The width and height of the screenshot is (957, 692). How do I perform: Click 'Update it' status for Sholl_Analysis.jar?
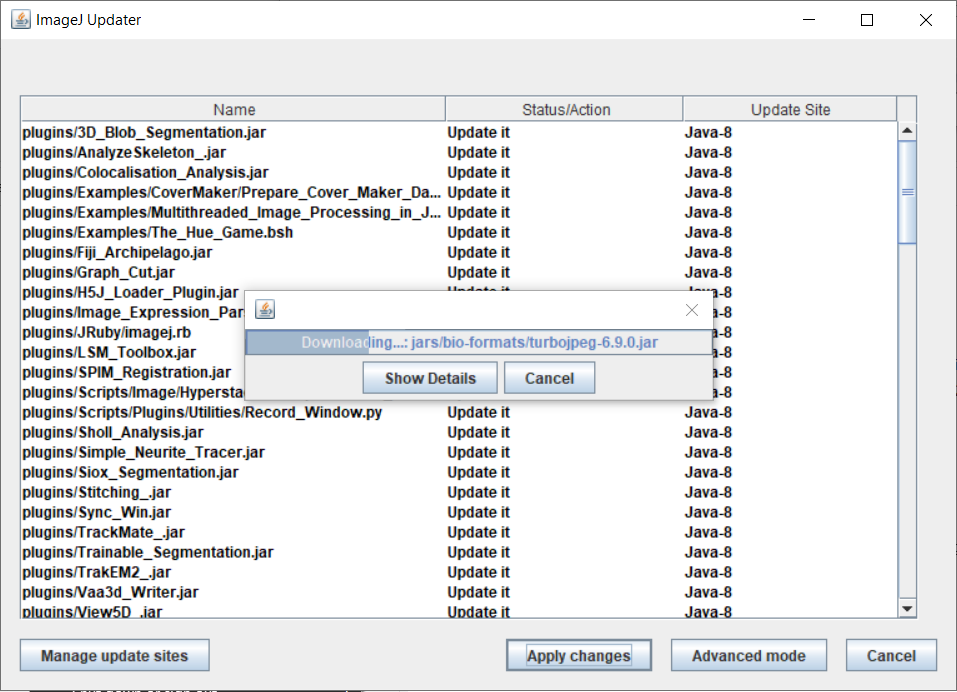point(478,433)
